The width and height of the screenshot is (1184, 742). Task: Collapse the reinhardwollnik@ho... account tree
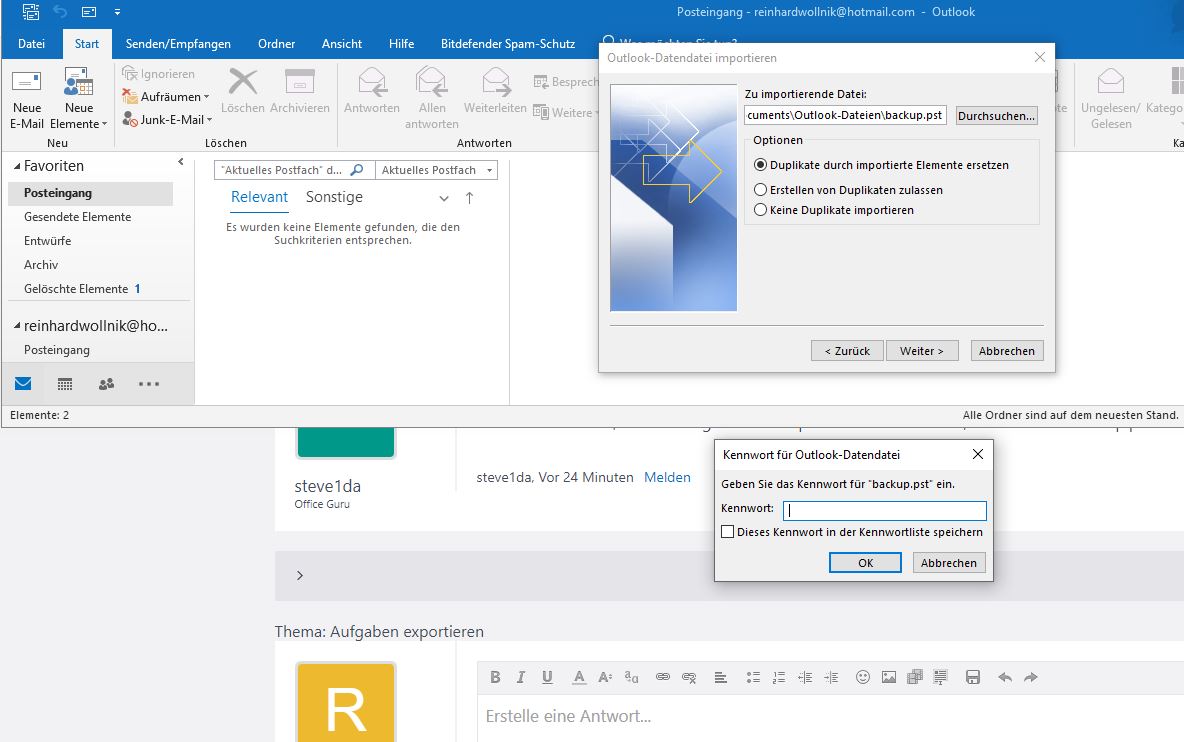pos(17,326)
